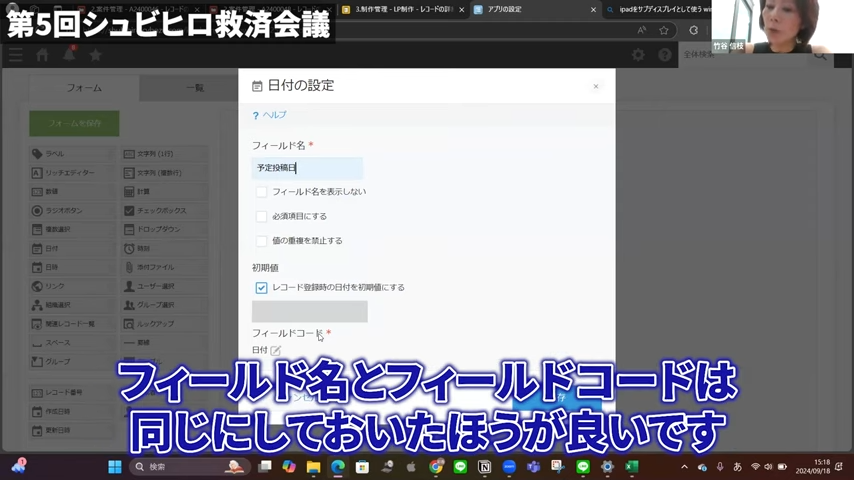Open the help question mark in kintone header
Image resolution: width=854 pixels, height=480 pixels.
(664, 54)
